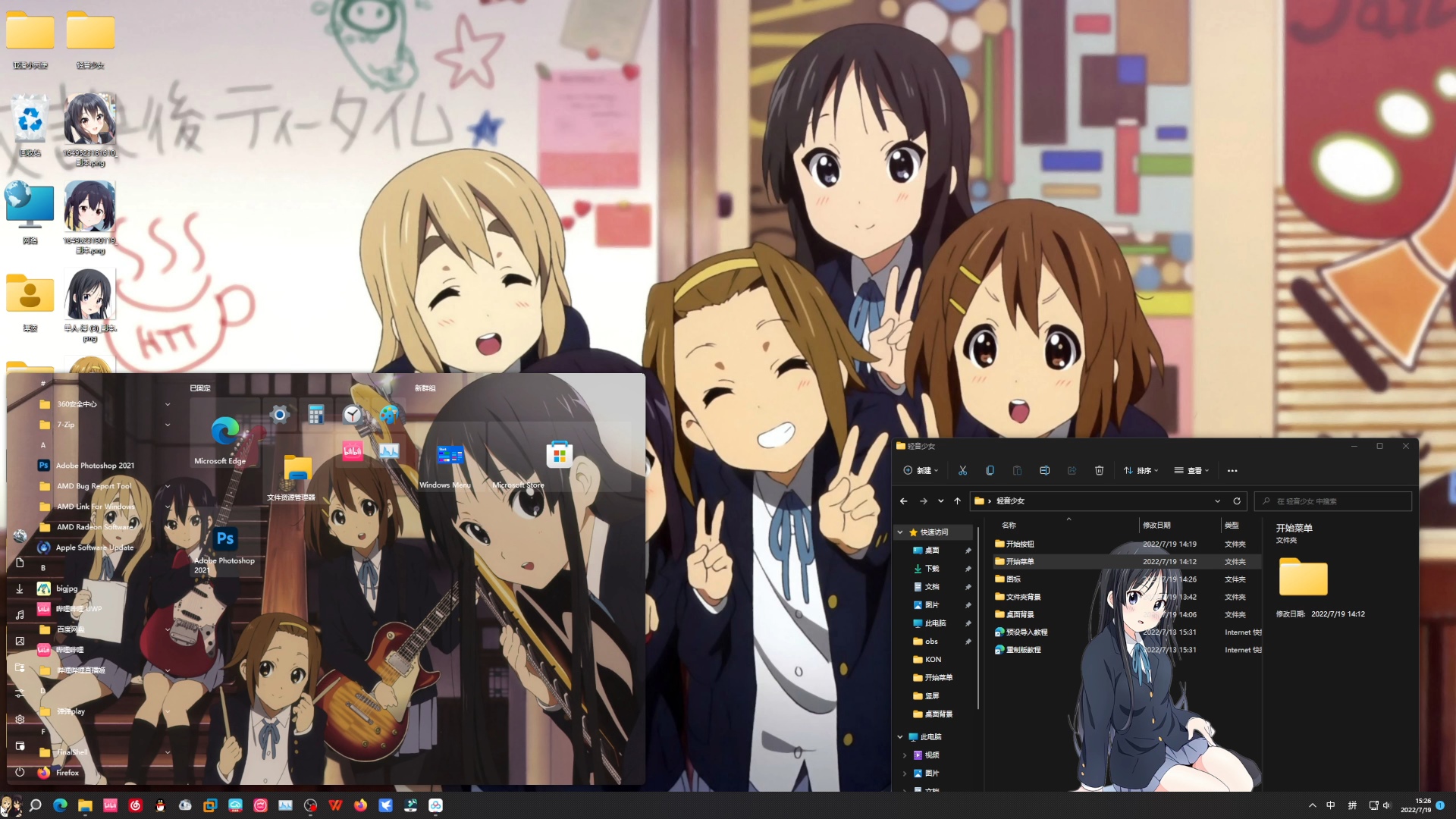Open the three-dots See more menu
This screenshot has width=1456, height=819.
click(x=1232, y=471)
